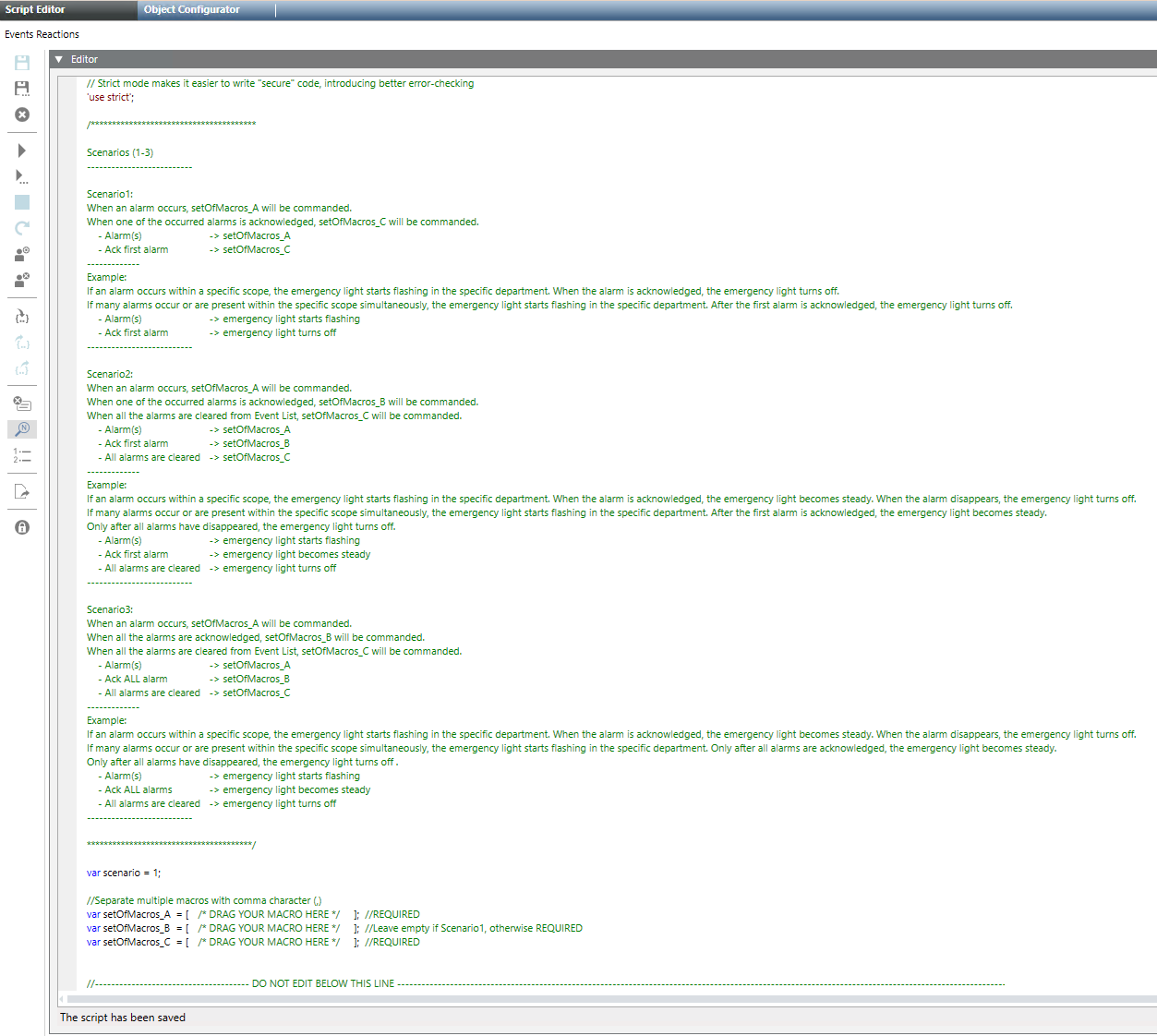Toggle the line numbering icon

22,455
